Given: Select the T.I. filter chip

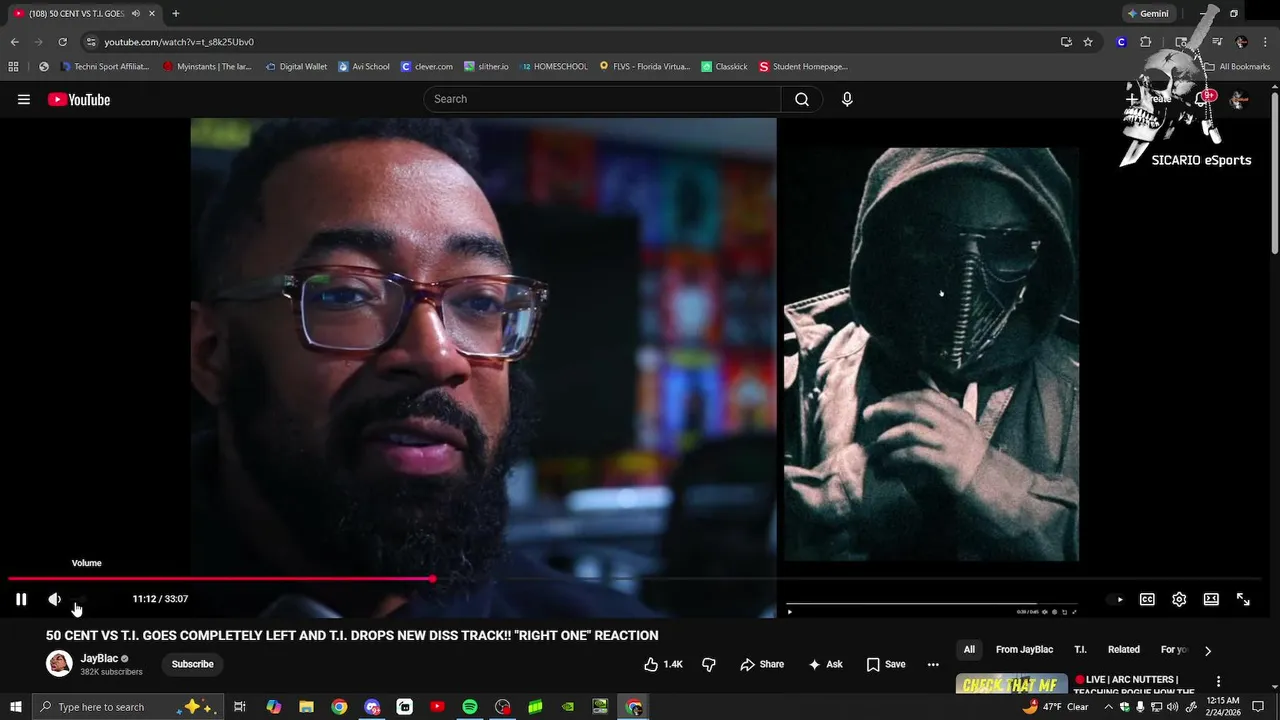Looking at the screenshot, I should click(1080, 650).
